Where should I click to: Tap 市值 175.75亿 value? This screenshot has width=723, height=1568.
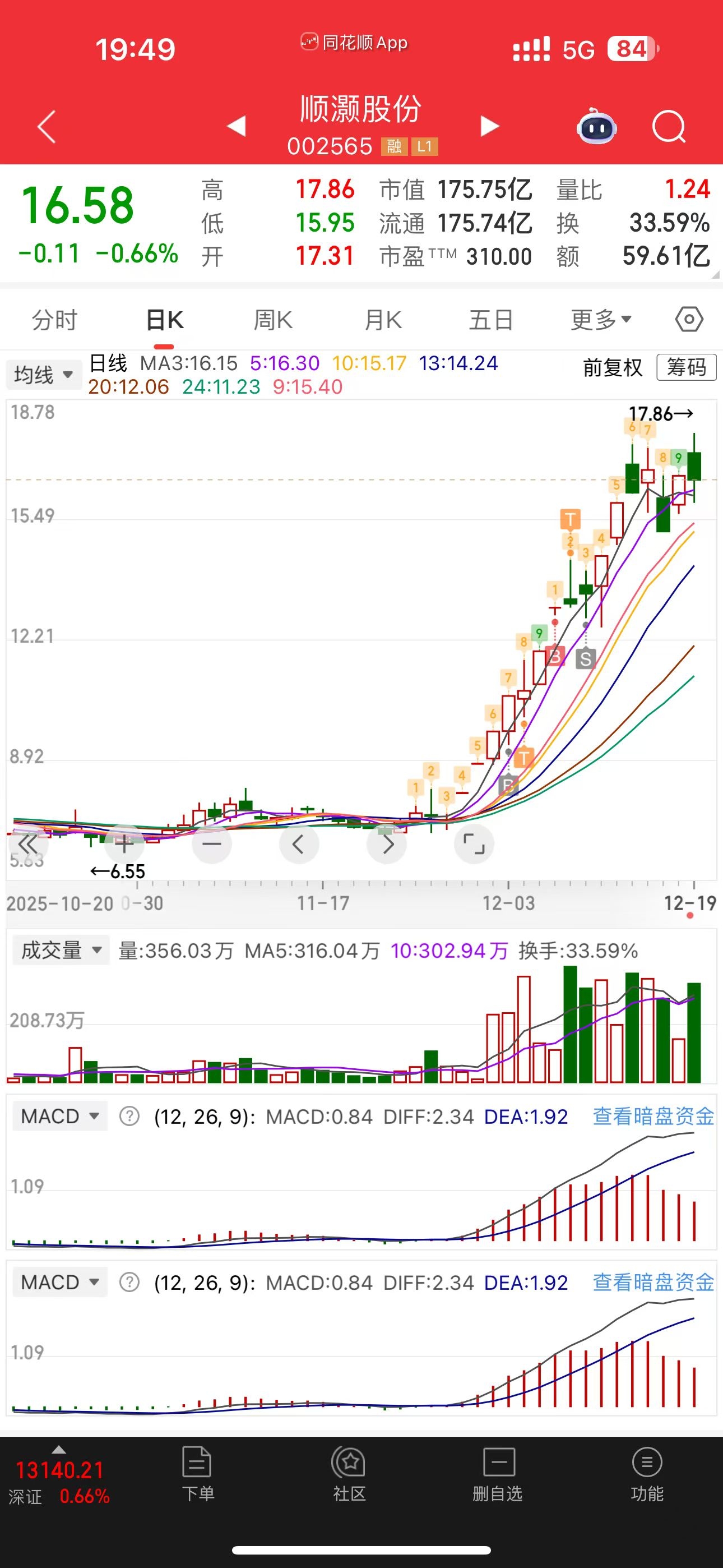[485, 190]
